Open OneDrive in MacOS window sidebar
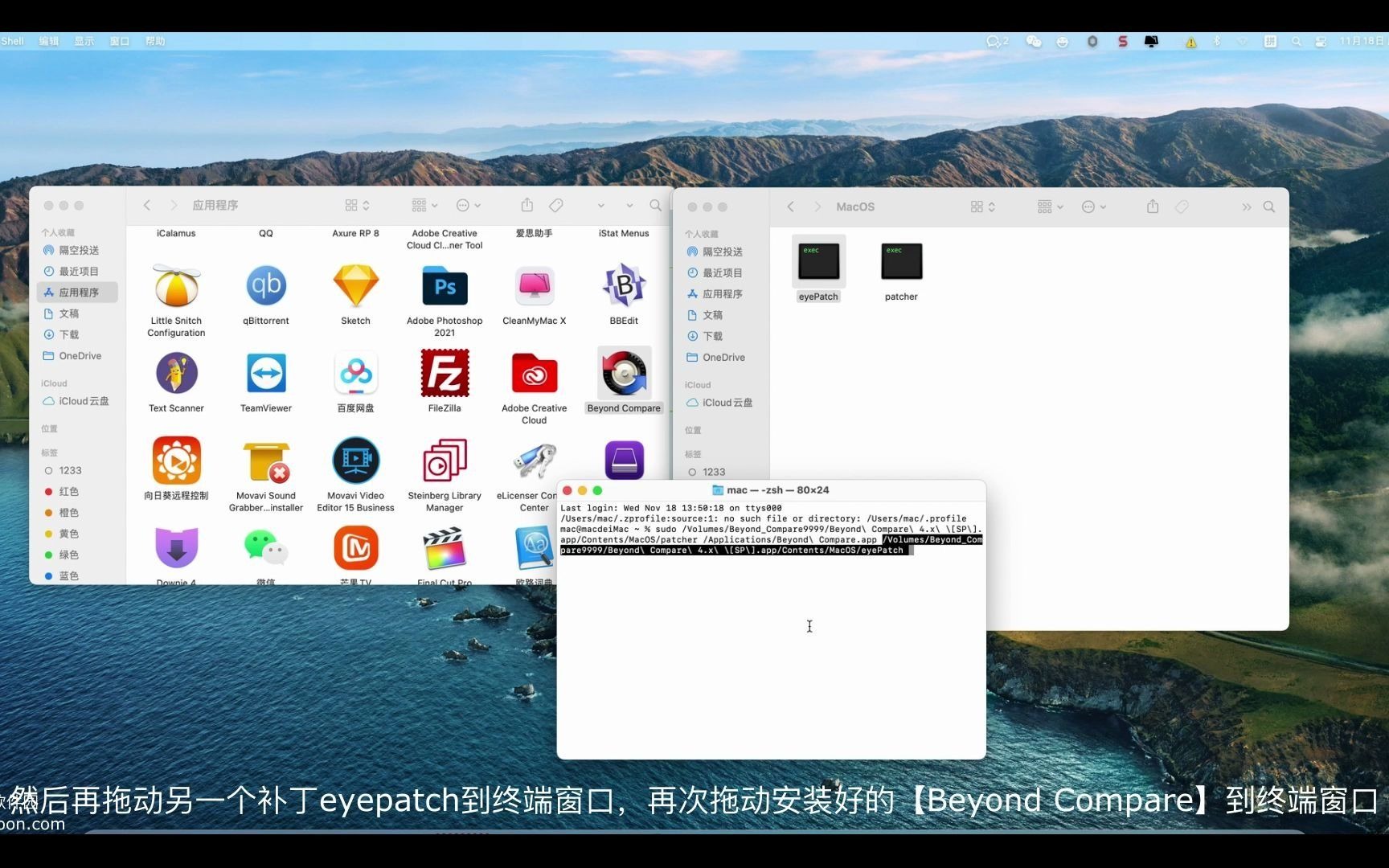 point(722,357)
